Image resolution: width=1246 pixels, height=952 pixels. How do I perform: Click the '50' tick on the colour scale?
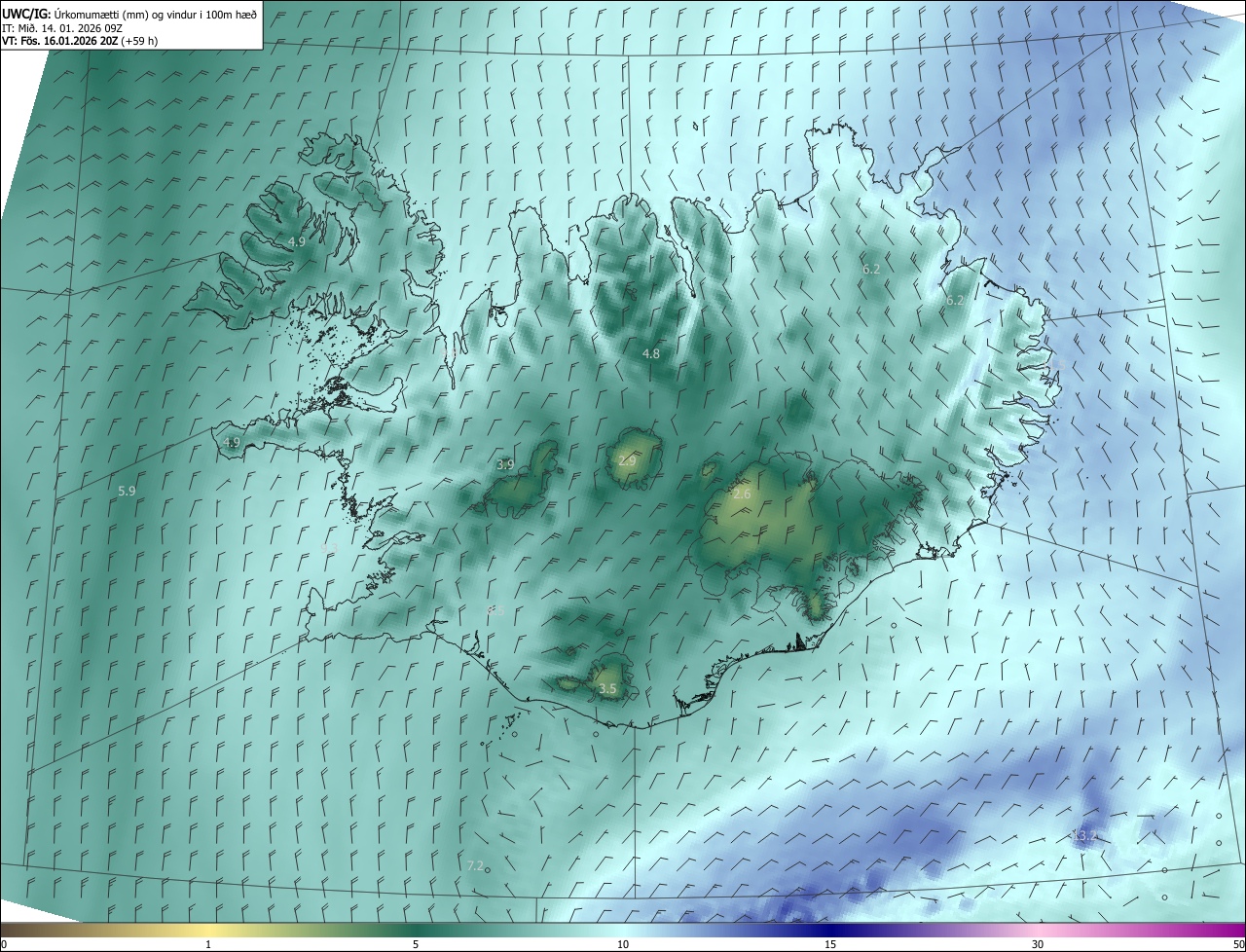pos(1238,944)
